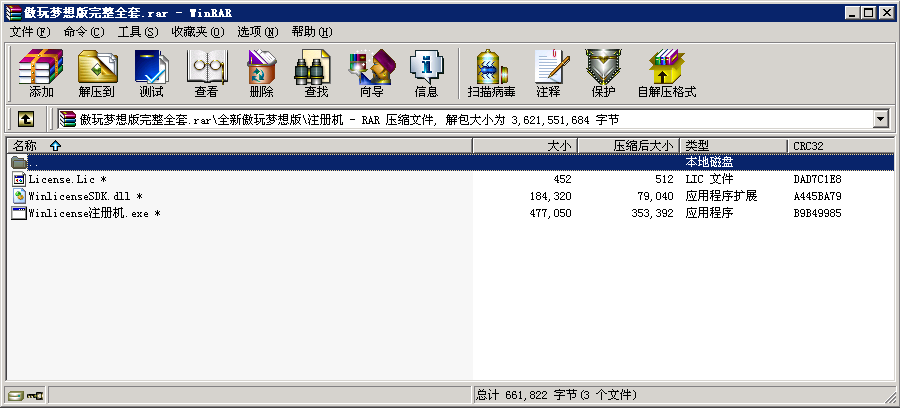Viewport: 900px width, 408px height.
Task: Select the parent folder ".." row
Action: coord(34,162)
